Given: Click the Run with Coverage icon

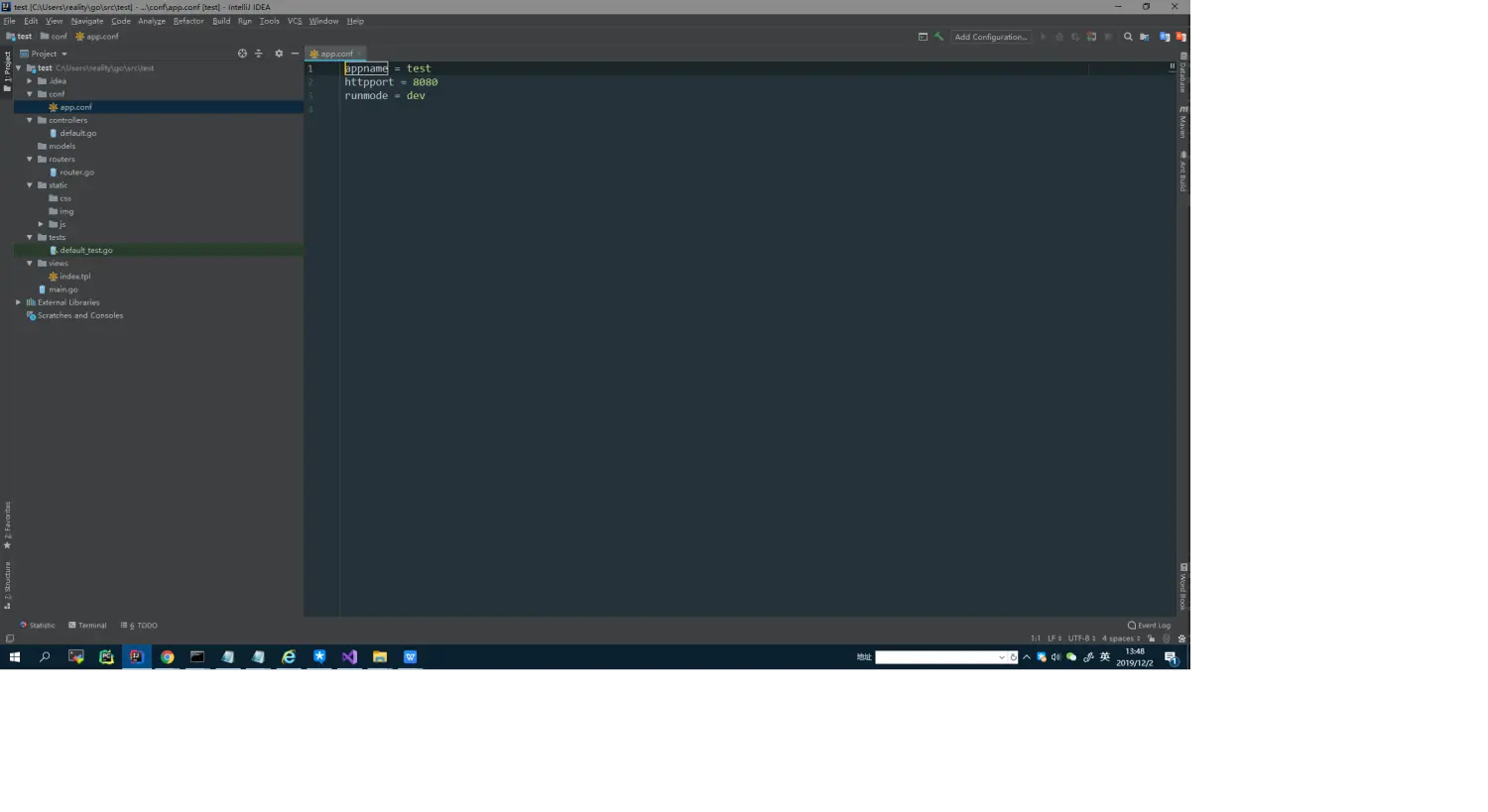Looking at the screenshot, I should (1075, 37).
